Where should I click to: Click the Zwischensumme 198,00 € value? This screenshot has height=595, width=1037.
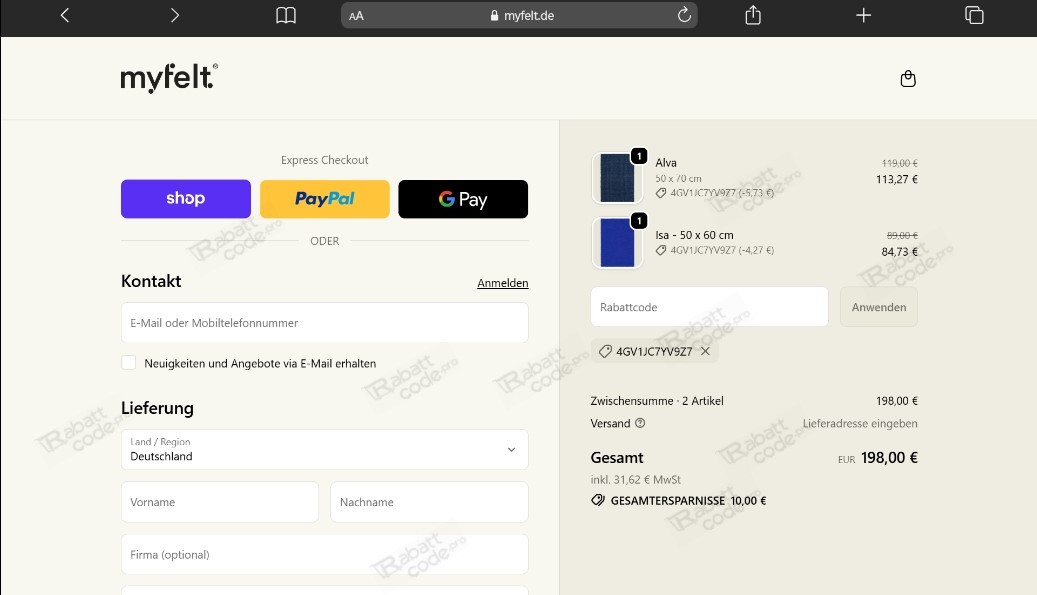click(x=897, y=401)
